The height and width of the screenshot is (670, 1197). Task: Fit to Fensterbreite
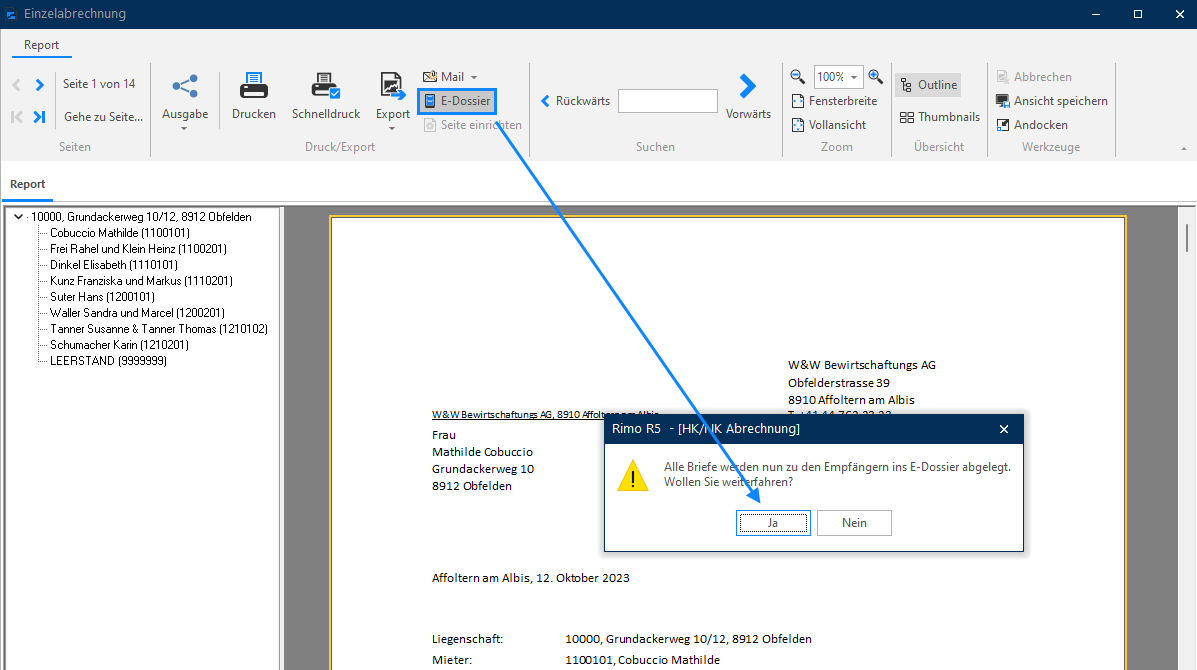click(x=834, y=101)
